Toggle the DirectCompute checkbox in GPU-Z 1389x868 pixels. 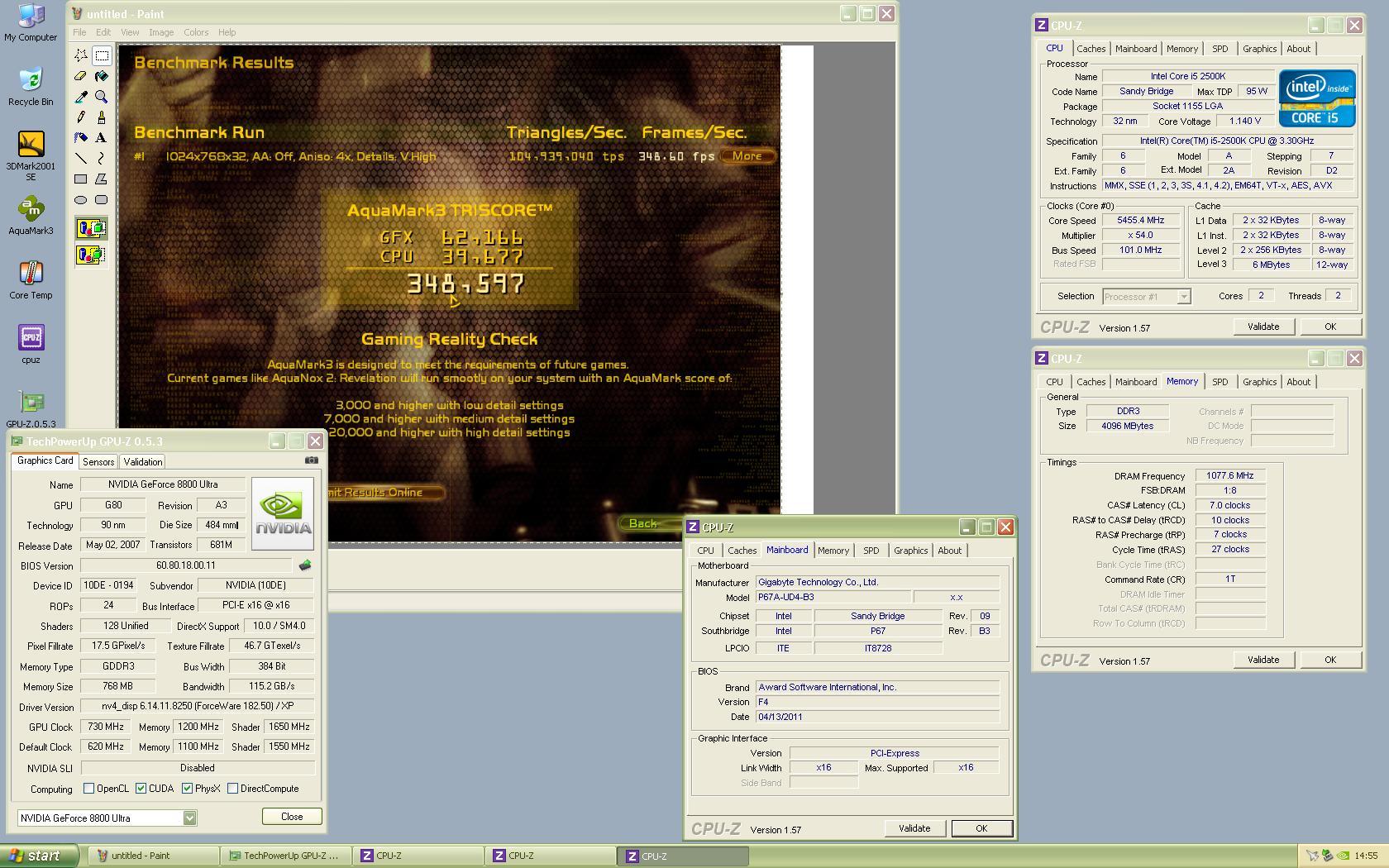click(x=232, y=789)
